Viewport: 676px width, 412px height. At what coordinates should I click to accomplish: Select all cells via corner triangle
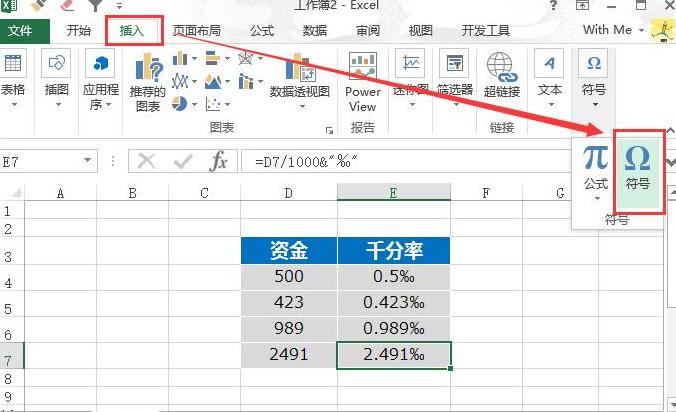click(x=15, y=193)
